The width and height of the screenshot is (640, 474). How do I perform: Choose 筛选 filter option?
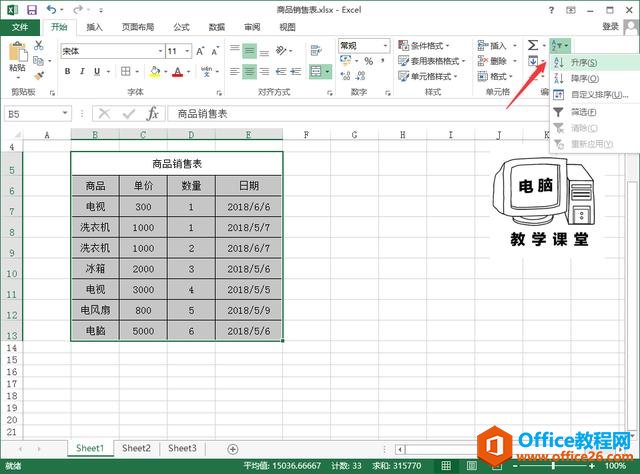595,112
